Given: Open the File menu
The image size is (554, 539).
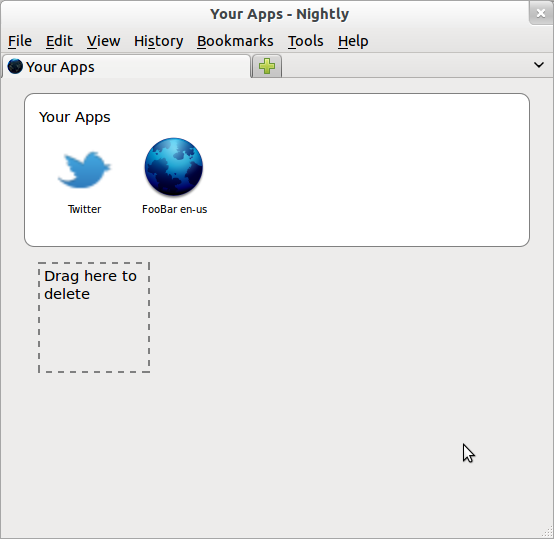Looking at the screenshot, I should 20,41.
